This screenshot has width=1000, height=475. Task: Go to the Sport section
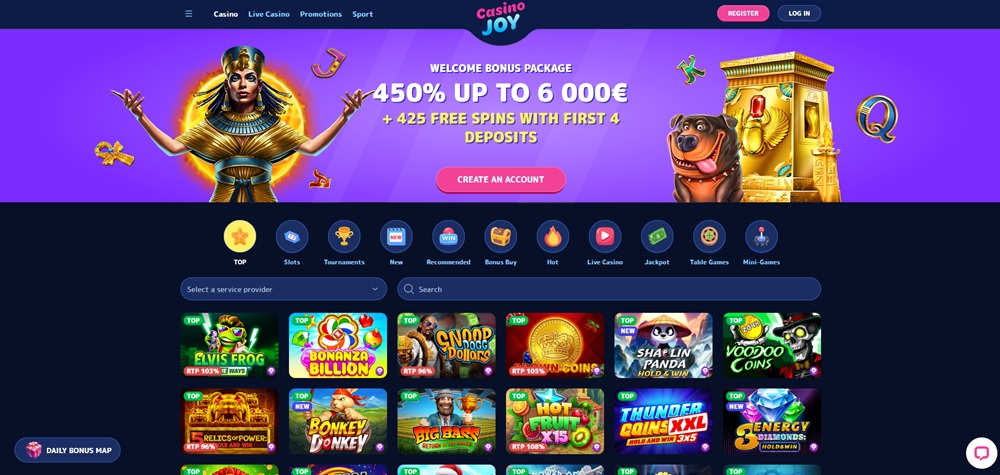tap(363, 14)
